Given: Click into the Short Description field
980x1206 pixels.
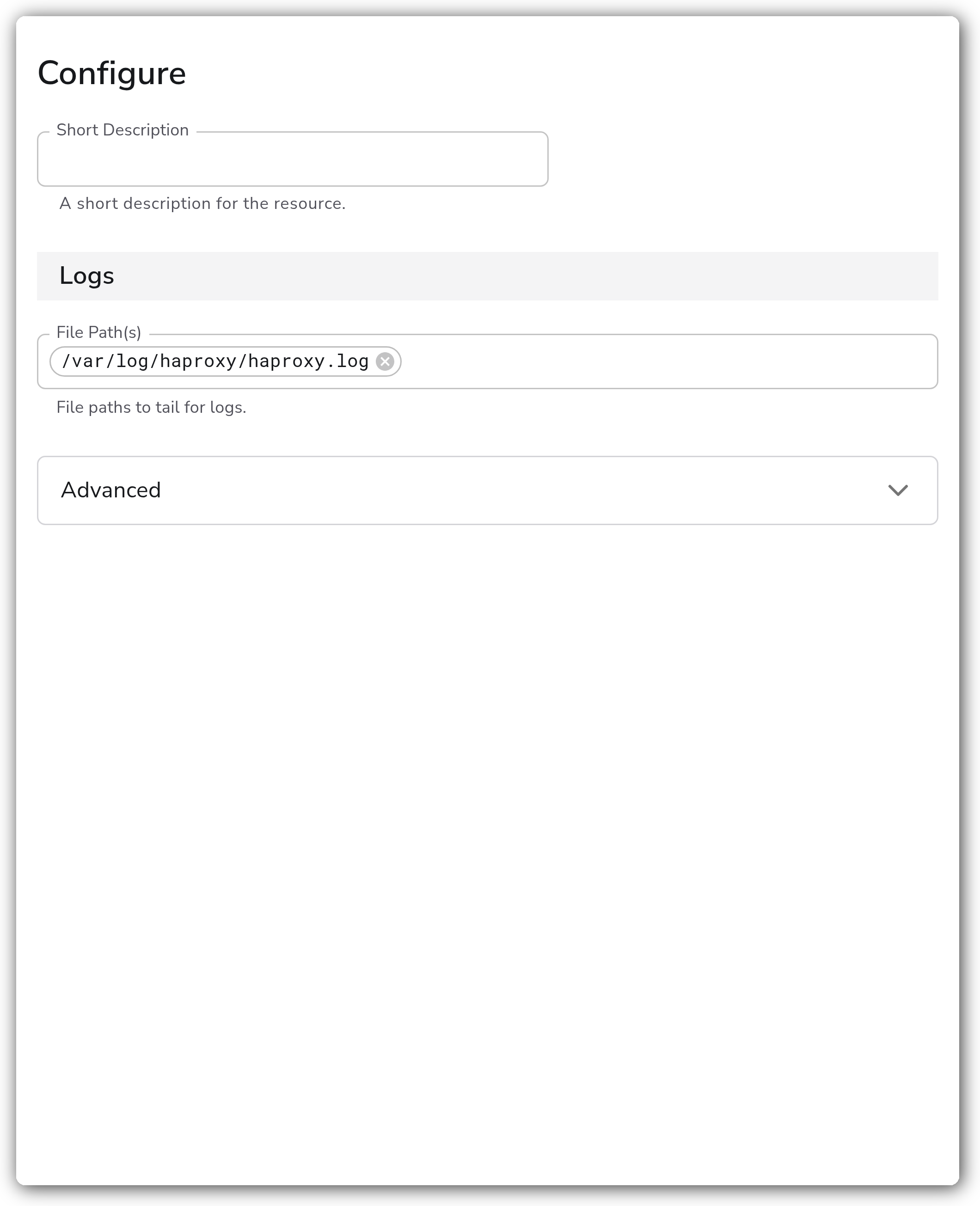Looking at the screenshot, I should pos(293,159).
